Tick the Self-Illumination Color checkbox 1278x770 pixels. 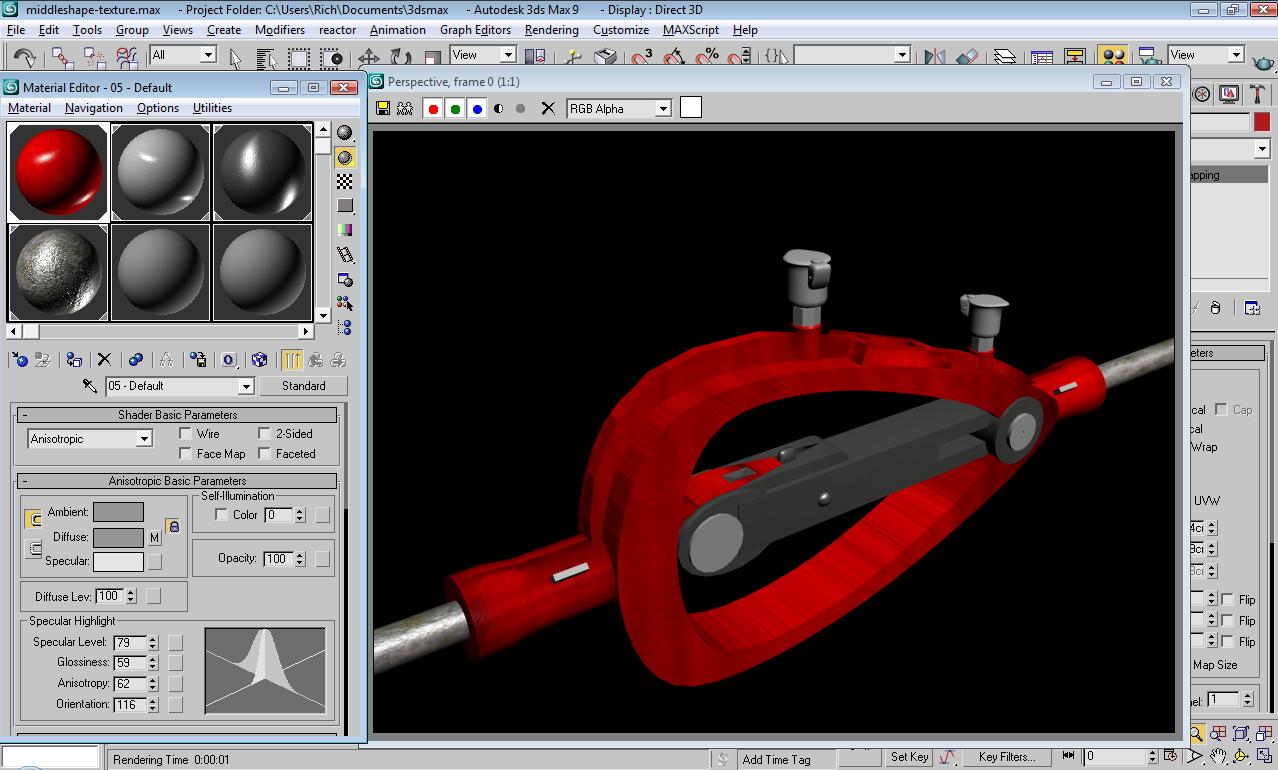(x=221, y=515)
